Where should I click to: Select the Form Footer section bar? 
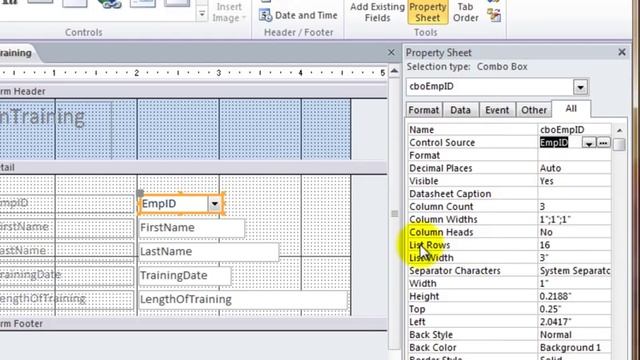tap(193, 324)
